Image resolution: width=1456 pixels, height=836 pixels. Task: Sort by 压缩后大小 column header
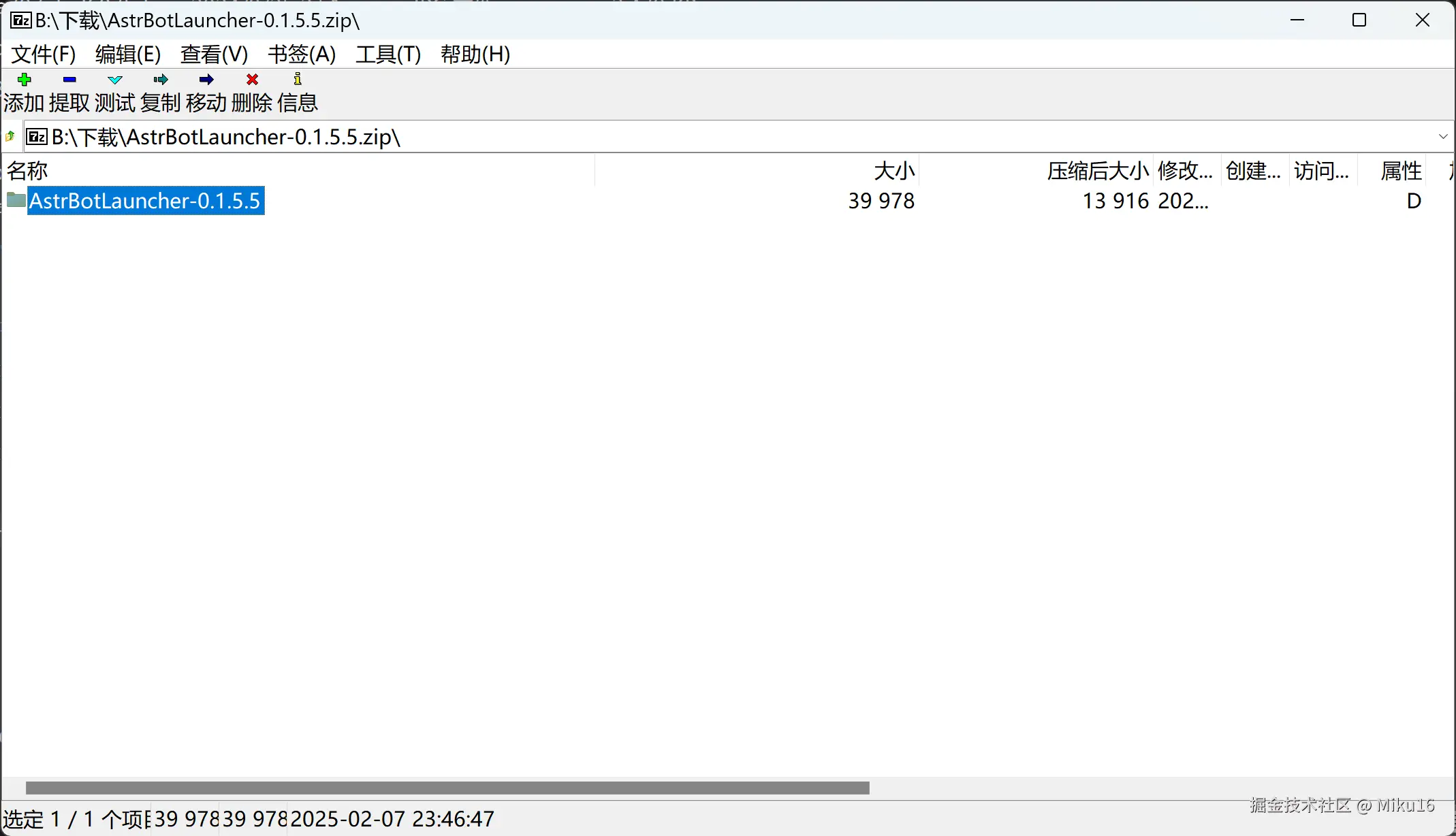click(1097, 170)
